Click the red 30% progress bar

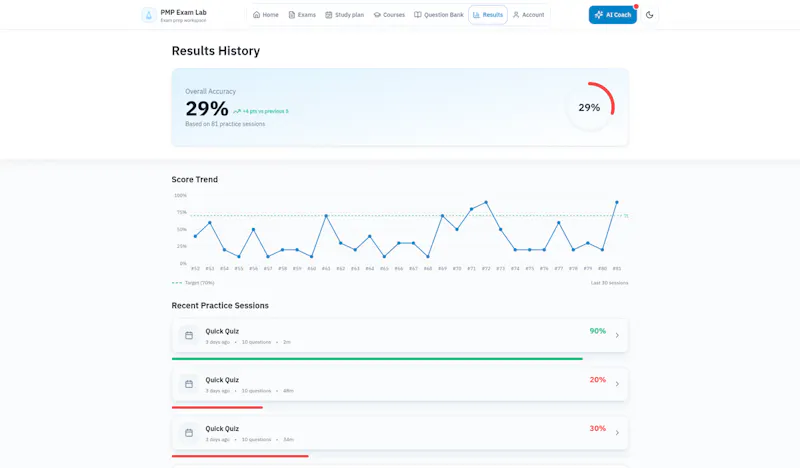pyautogui.click(x=240, y=456)
